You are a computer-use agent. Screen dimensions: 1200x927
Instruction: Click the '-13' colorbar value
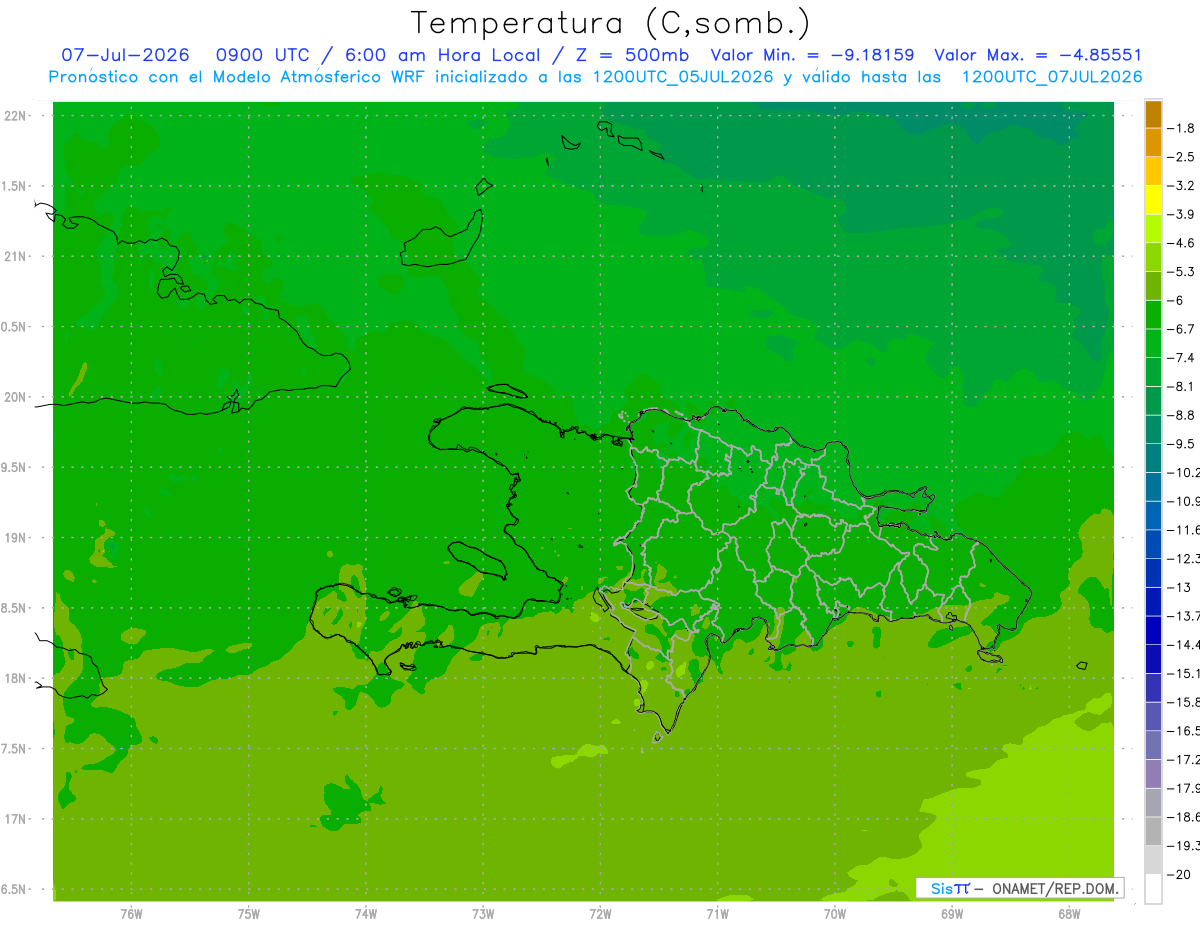click(1180, 587)
